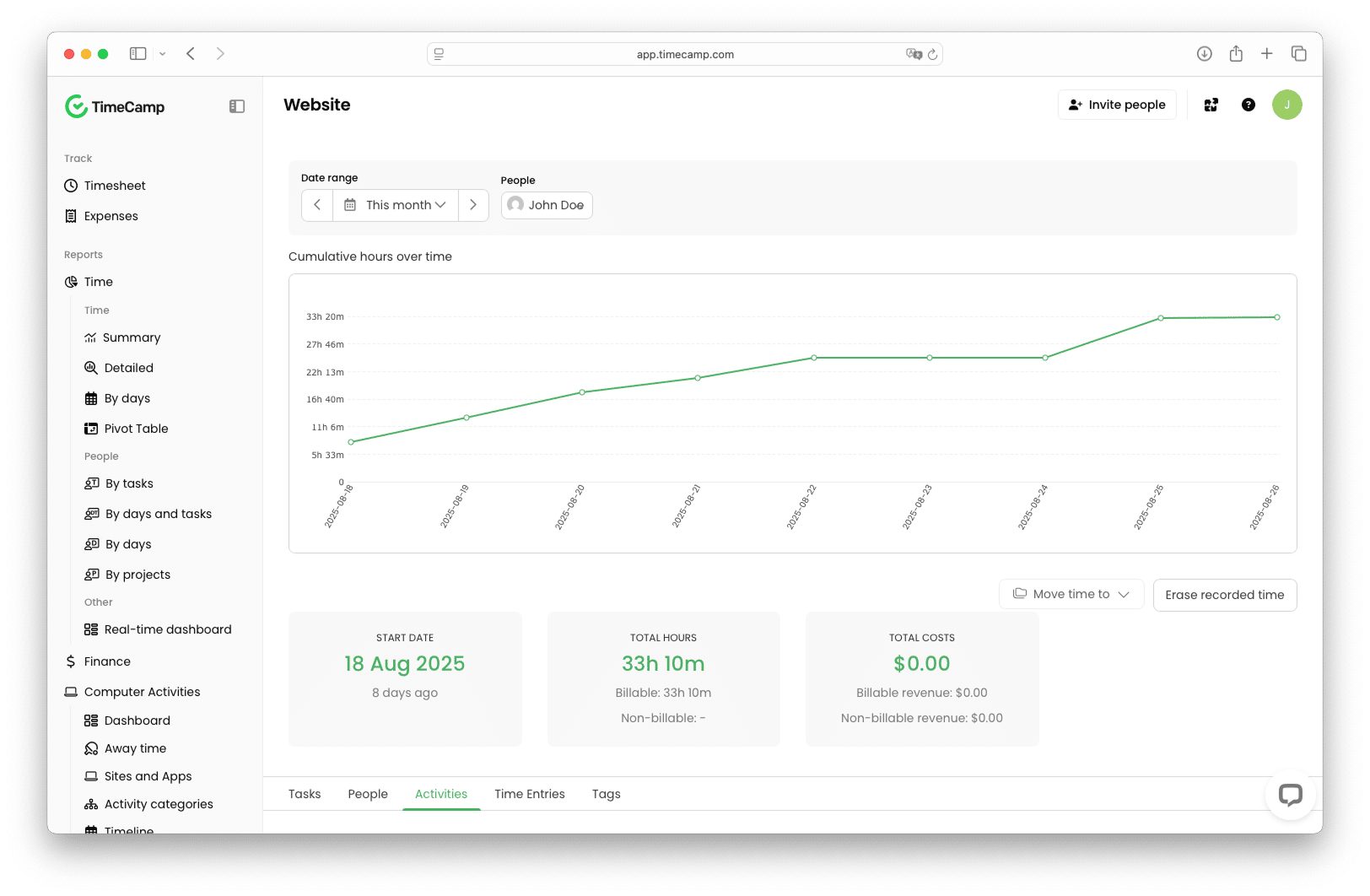The image size is (1370, 896).
Task: Open the chat support widget
Action: tap(1291, 794)
